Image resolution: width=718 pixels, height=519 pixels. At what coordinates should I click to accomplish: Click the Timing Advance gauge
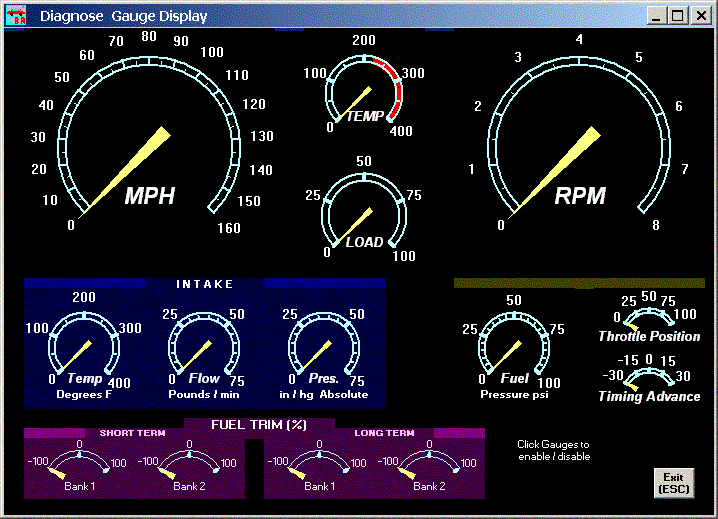(649, 378)
